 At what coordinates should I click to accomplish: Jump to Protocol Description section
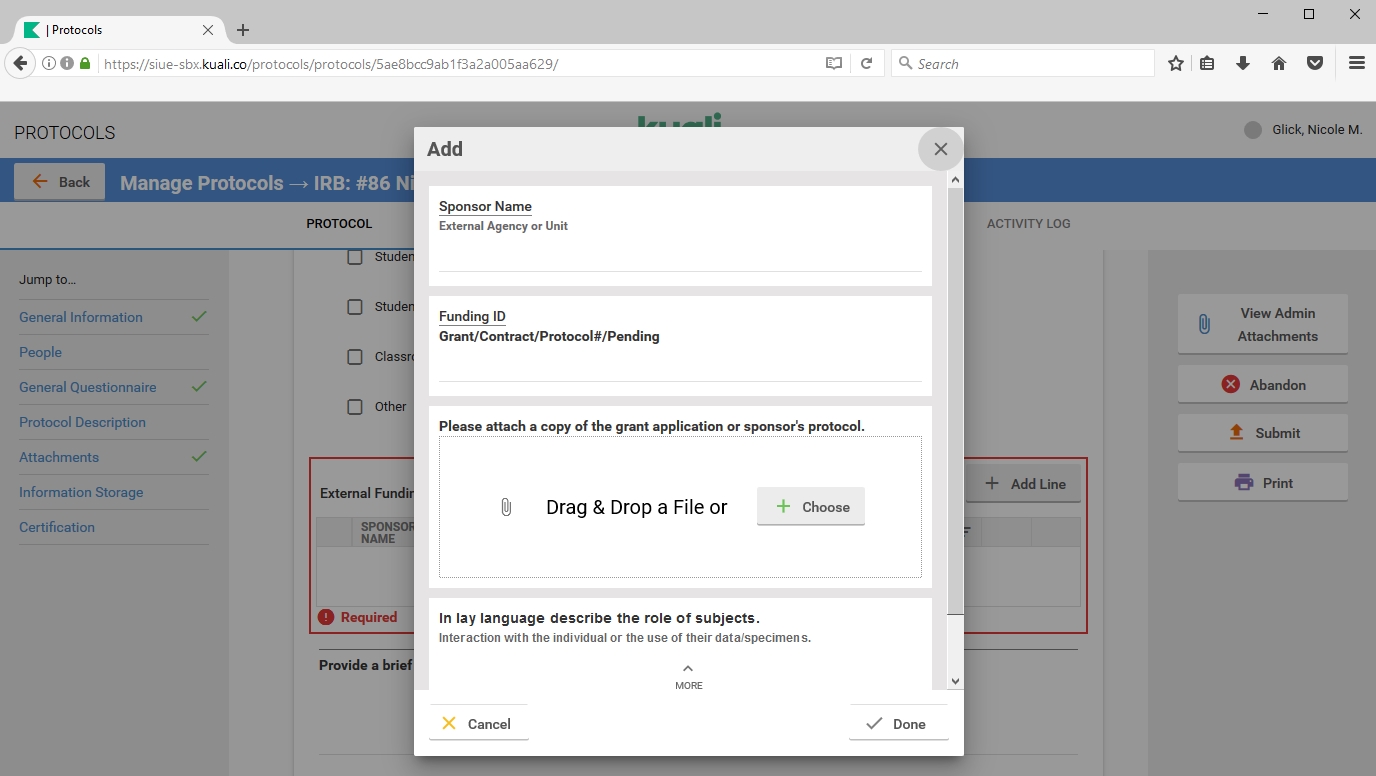82,422
